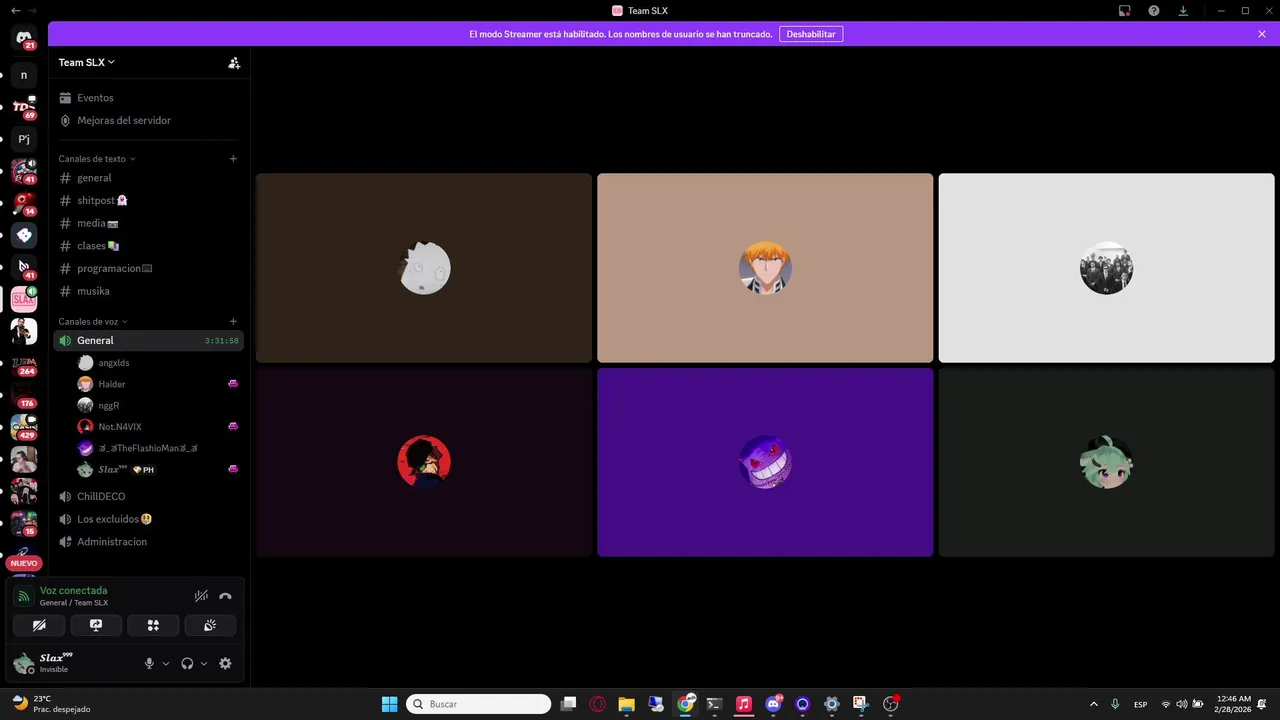This screenshot has height=720, width=1280.
Task: Join the Los excluidos voice channel
Action: 148,519
